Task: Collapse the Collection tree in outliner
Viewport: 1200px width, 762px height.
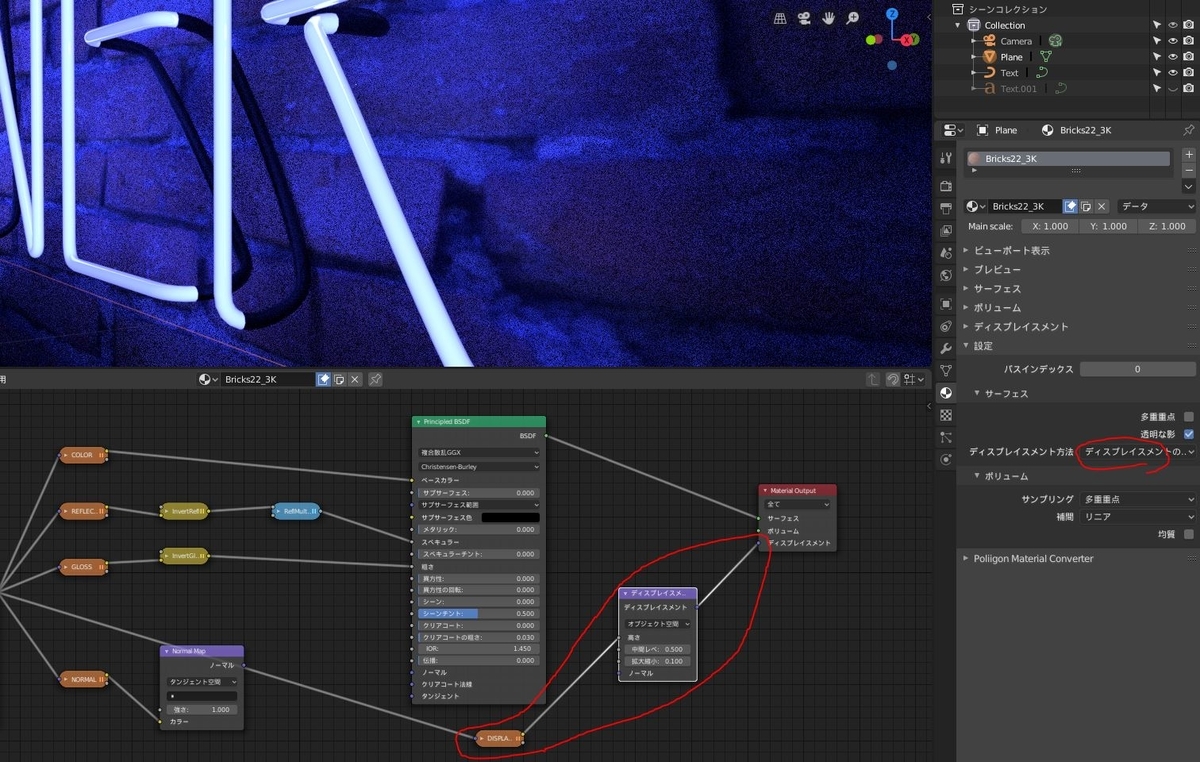Action: [958, 25]
